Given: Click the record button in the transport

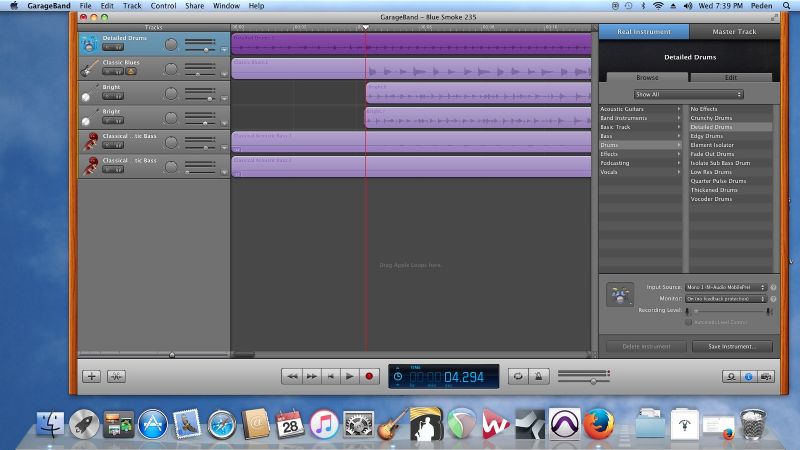Looking at the screenshot, I should [x=369, y=376].
